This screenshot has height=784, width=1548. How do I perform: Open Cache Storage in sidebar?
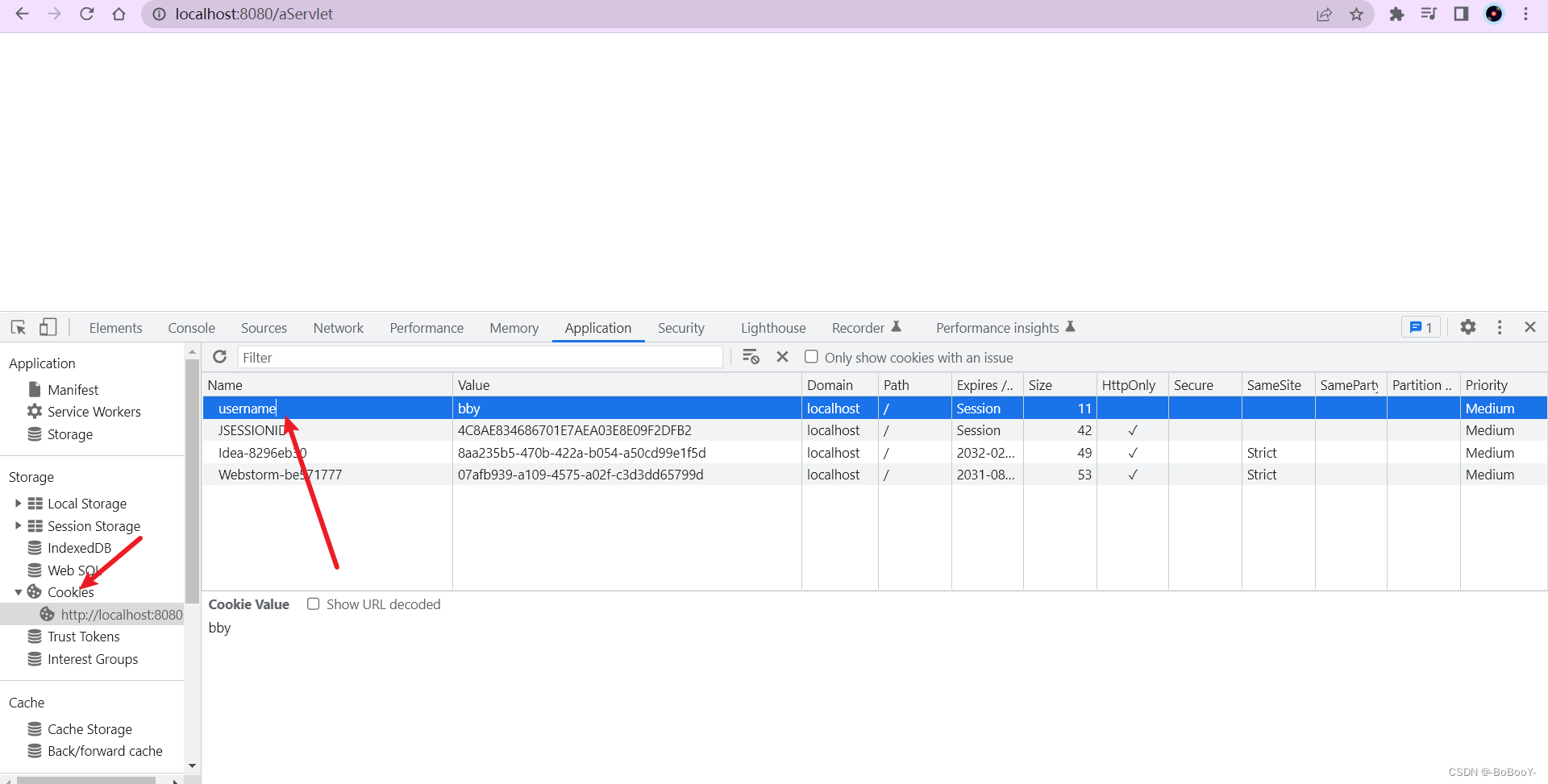(x=89, y=729)
